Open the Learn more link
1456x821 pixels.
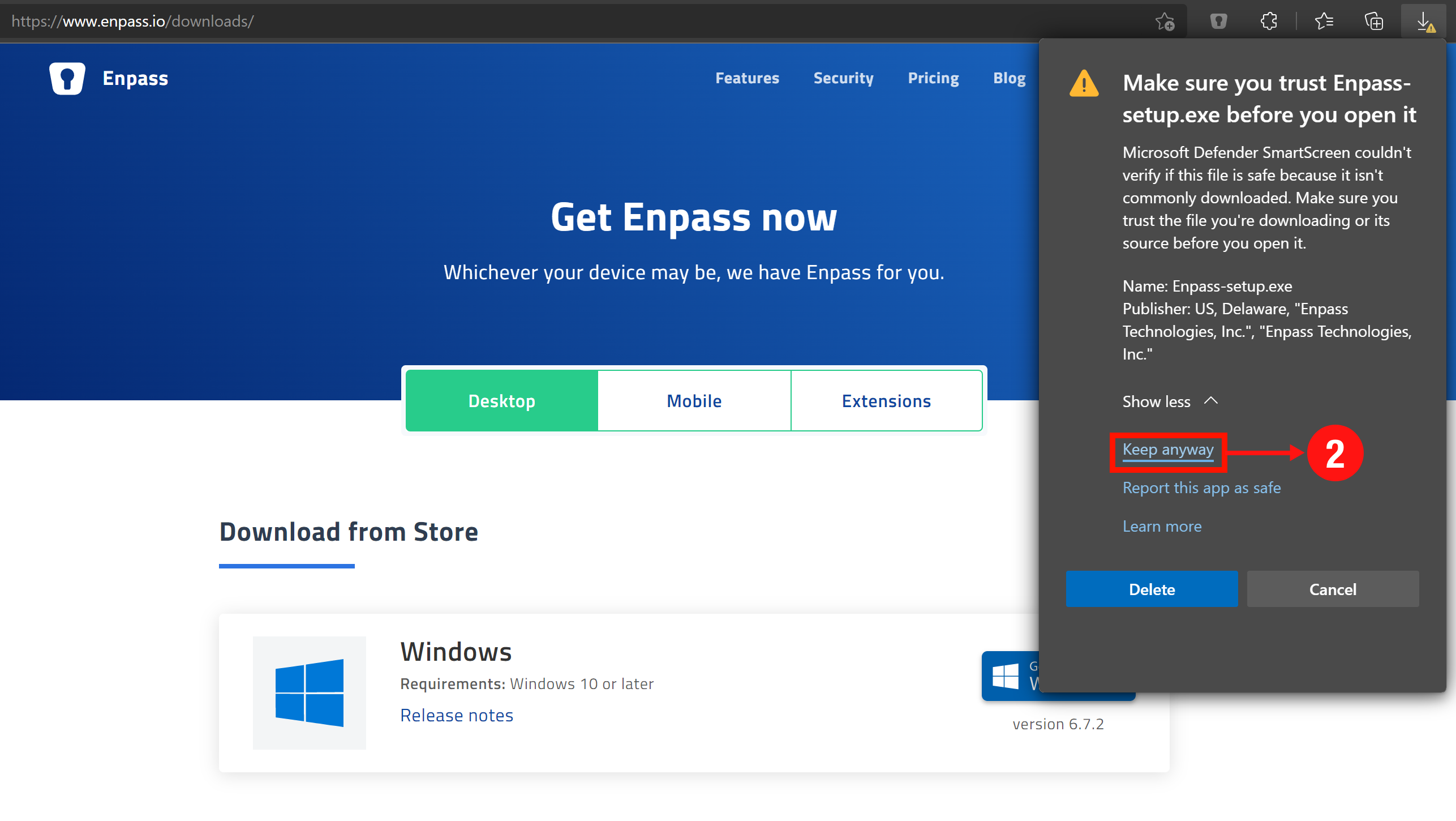(1162, 527)
